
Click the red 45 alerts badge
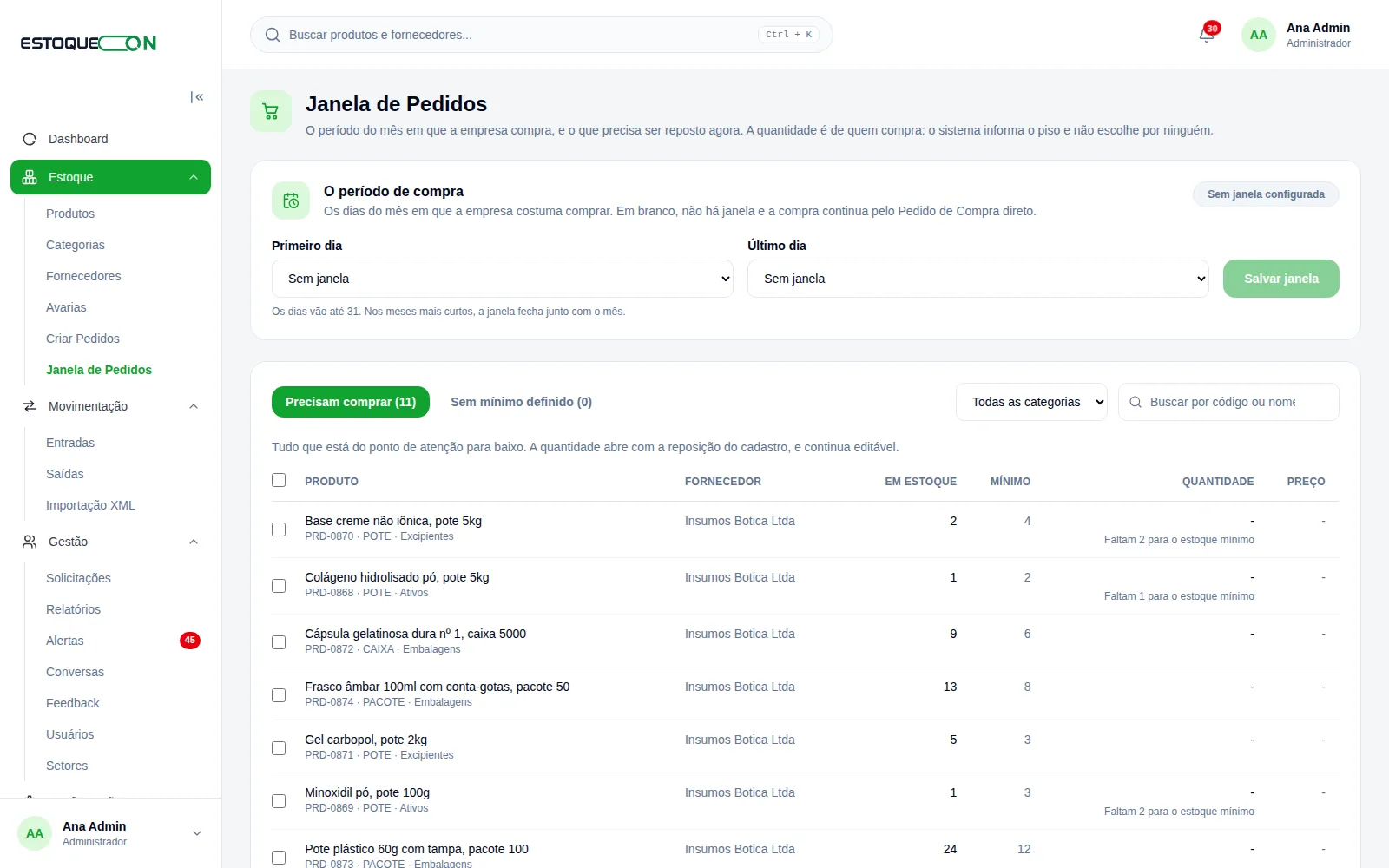tap(190, 641)
